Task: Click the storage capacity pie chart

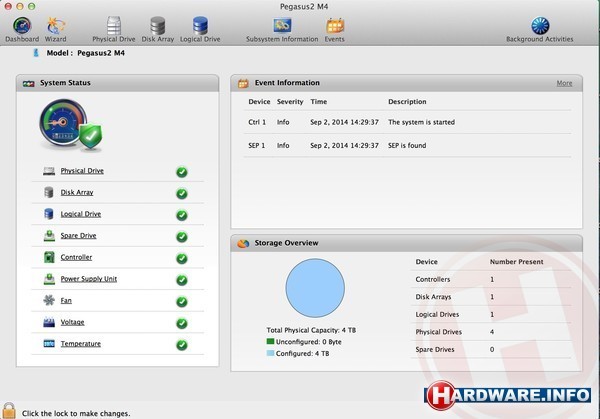Action: coord(315,288)
